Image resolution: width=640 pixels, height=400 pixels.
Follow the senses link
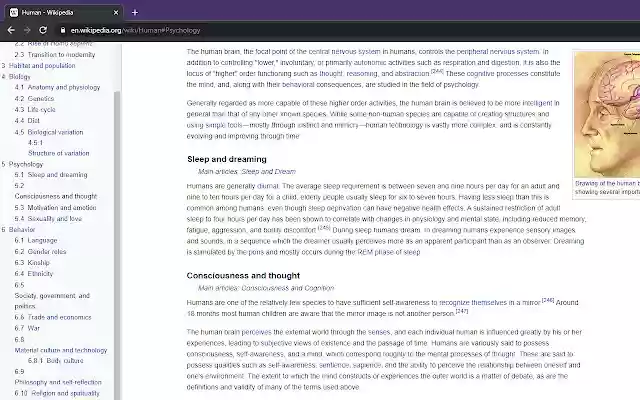[379, 332]
